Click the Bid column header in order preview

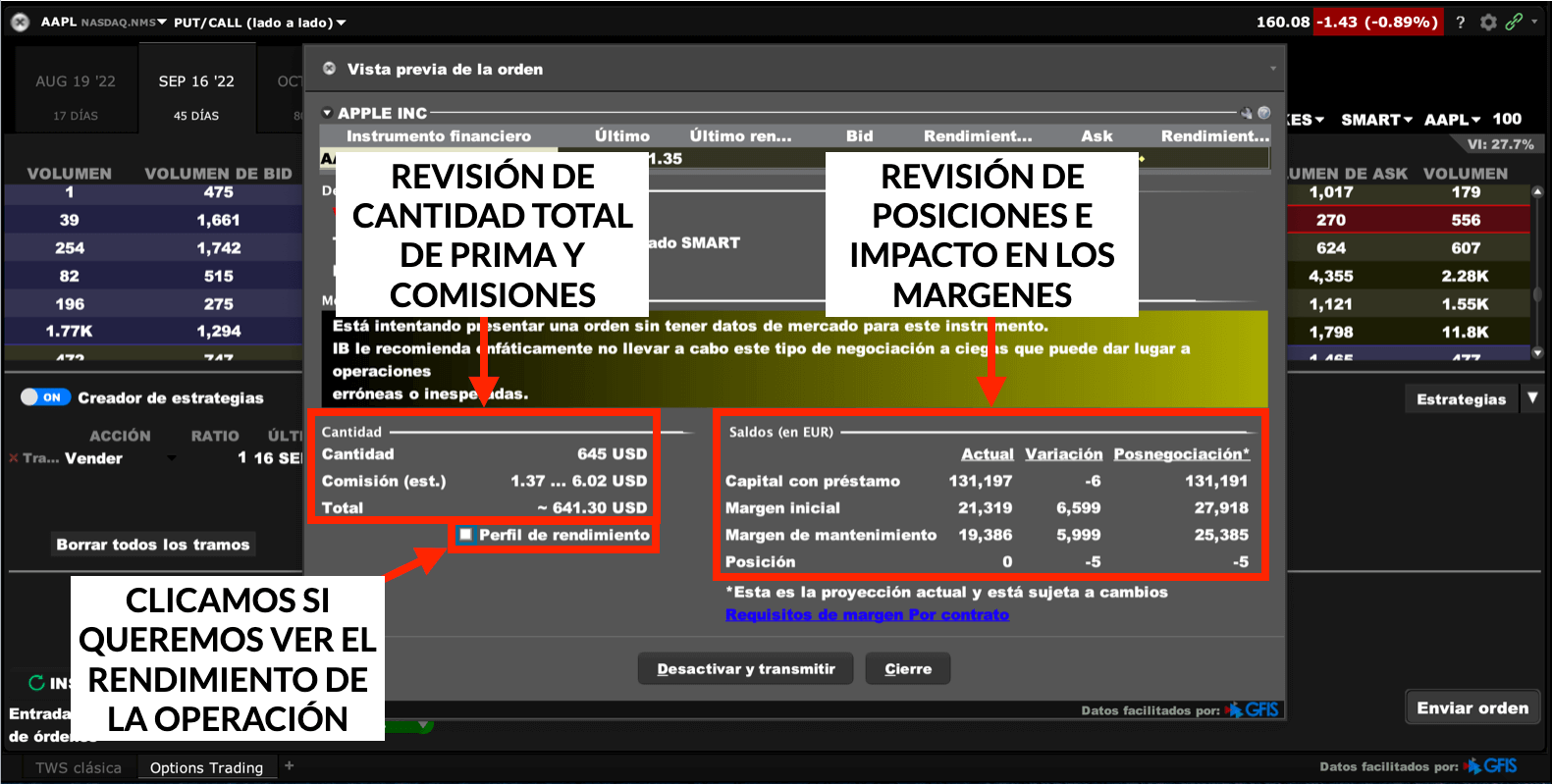859,135
